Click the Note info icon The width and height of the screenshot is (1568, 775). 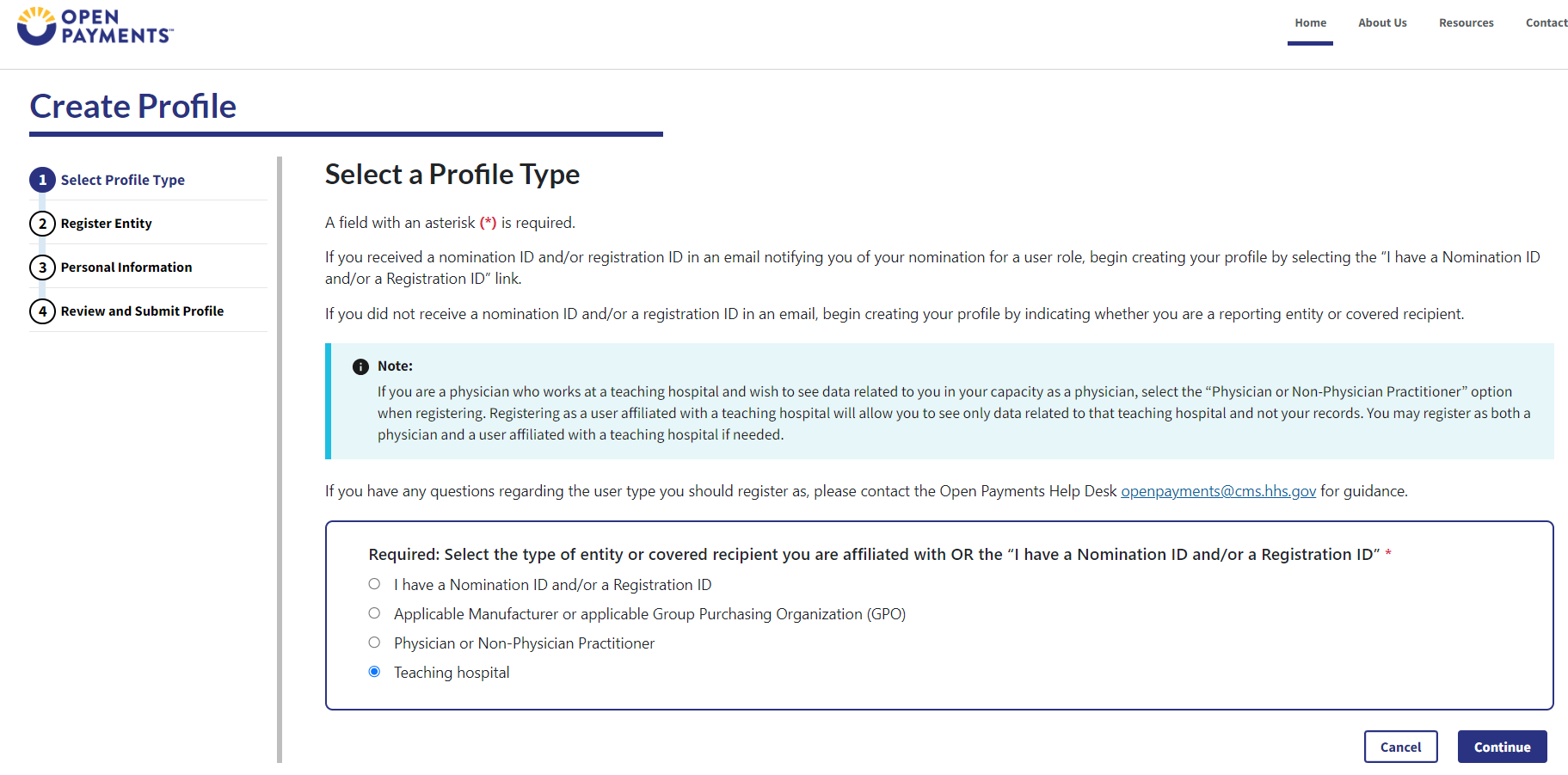(360, 366)
